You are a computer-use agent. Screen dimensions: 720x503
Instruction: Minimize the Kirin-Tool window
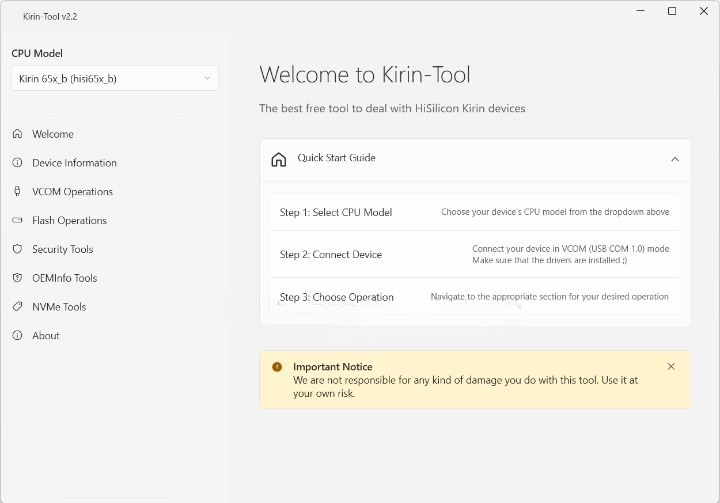click(x=641, y=11)
